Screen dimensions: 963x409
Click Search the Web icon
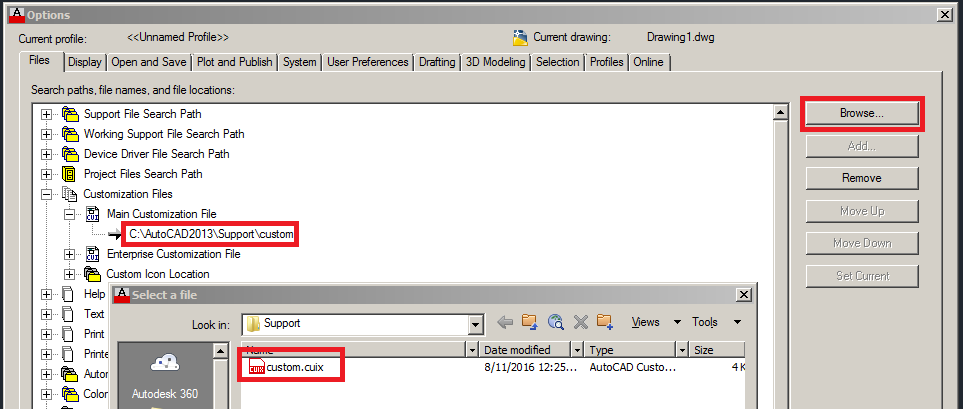point(556,321)
